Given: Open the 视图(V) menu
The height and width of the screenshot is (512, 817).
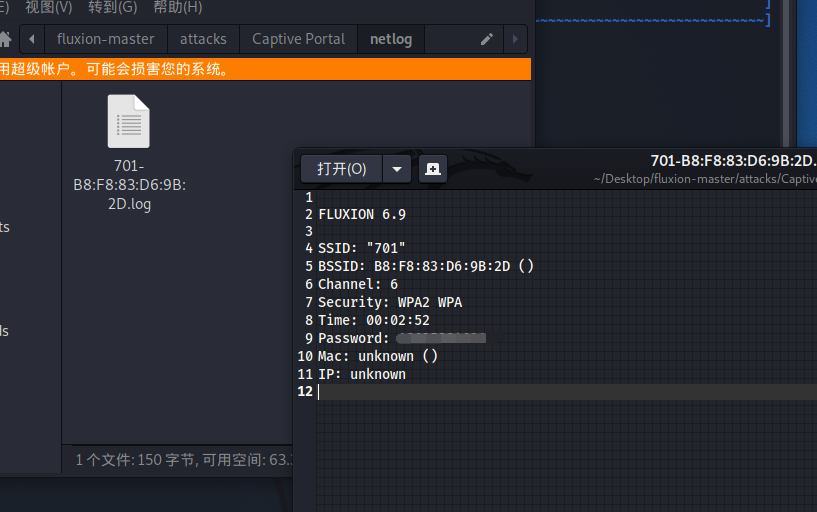Looking at the screenshot, I should (49, 7).
